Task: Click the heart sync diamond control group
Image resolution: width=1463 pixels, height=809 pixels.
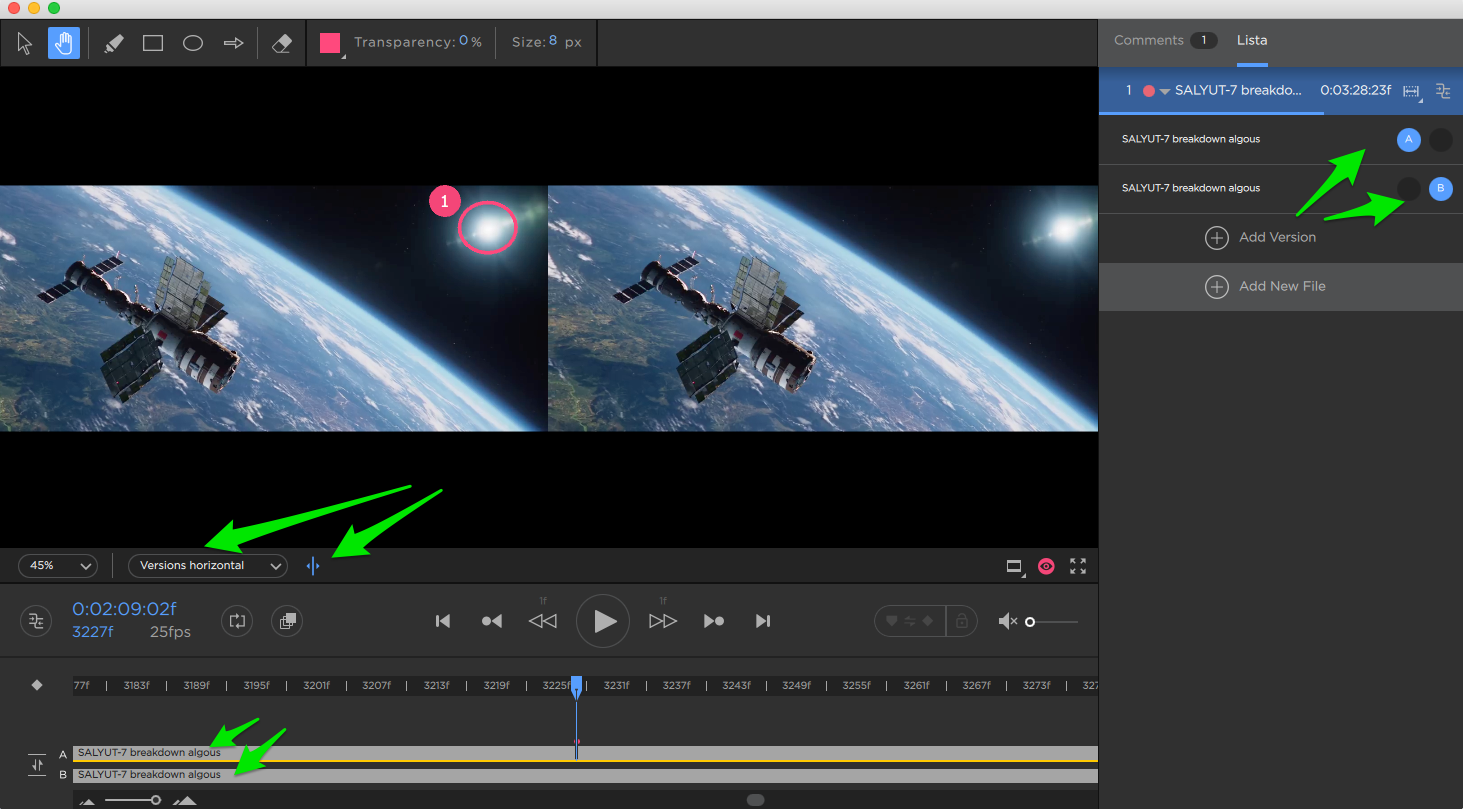Action: (x=910, y=621)
